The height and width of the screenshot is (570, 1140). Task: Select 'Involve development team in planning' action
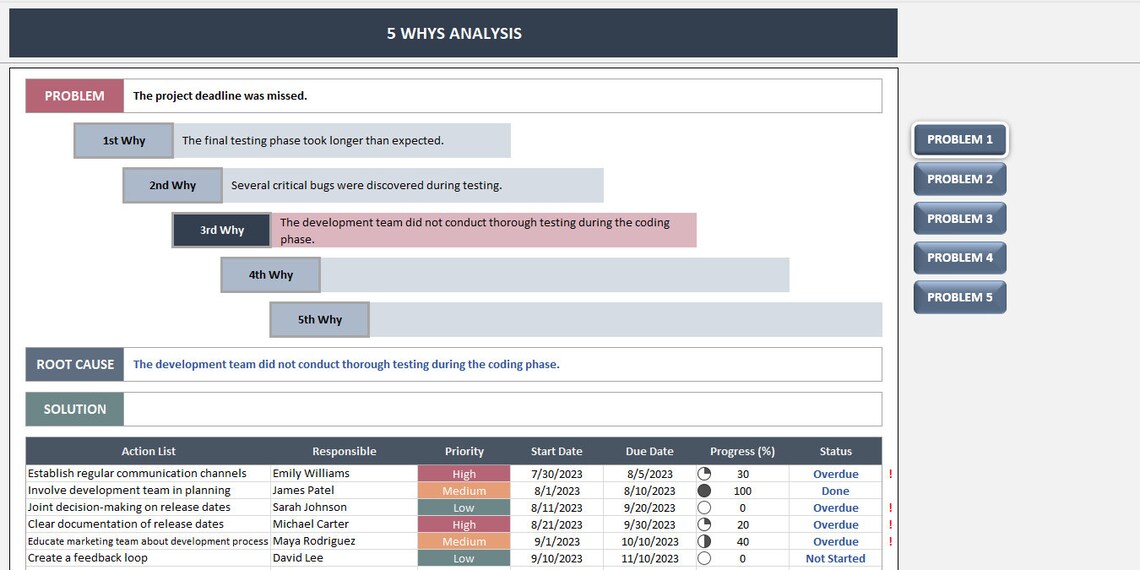(x=148, y=491)
